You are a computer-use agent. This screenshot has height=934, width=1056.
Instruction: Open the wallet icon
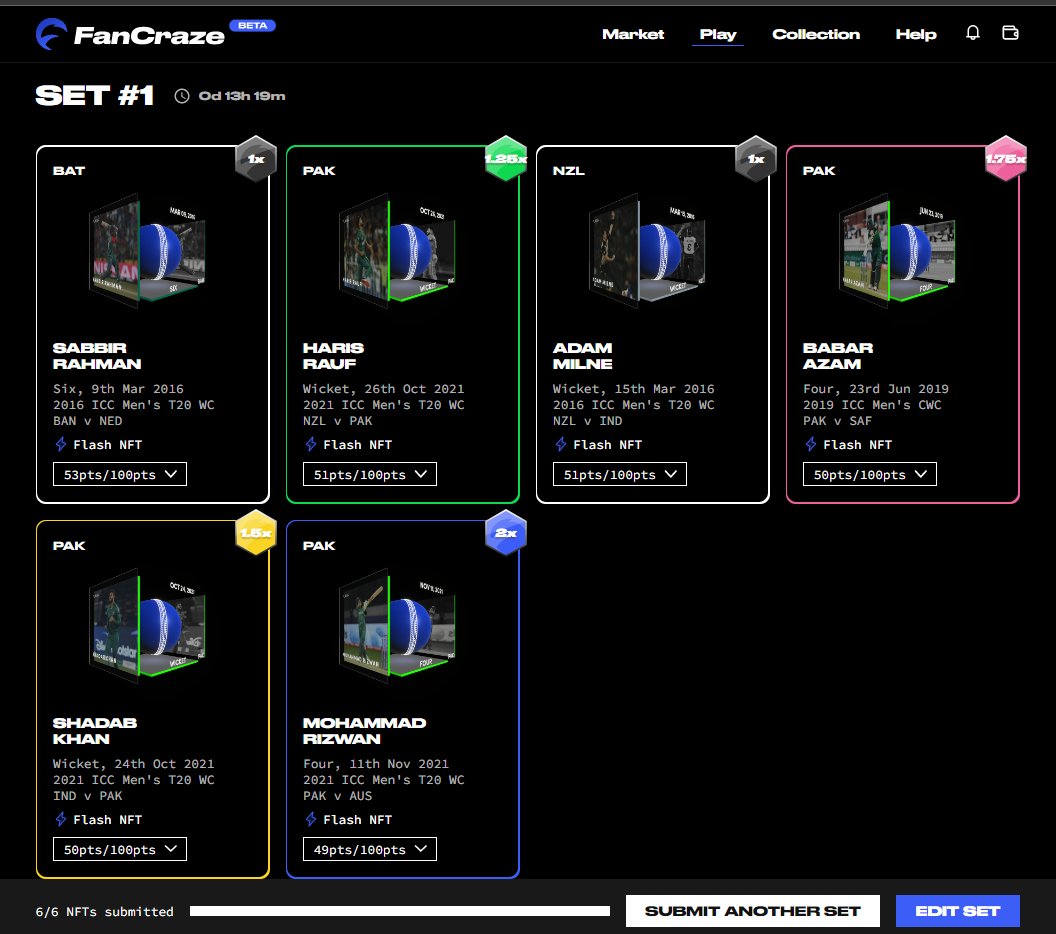(x=1010, y=33)
